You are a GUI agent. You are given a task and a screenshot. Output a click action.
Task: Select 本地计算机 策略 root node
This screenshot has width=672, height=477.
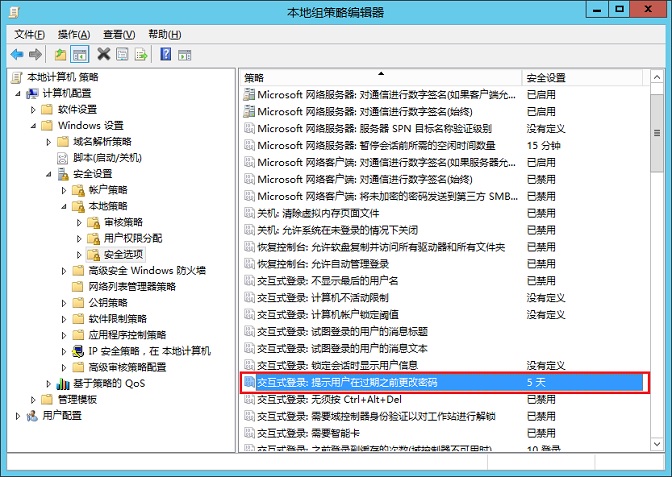[x=63, y=77]
